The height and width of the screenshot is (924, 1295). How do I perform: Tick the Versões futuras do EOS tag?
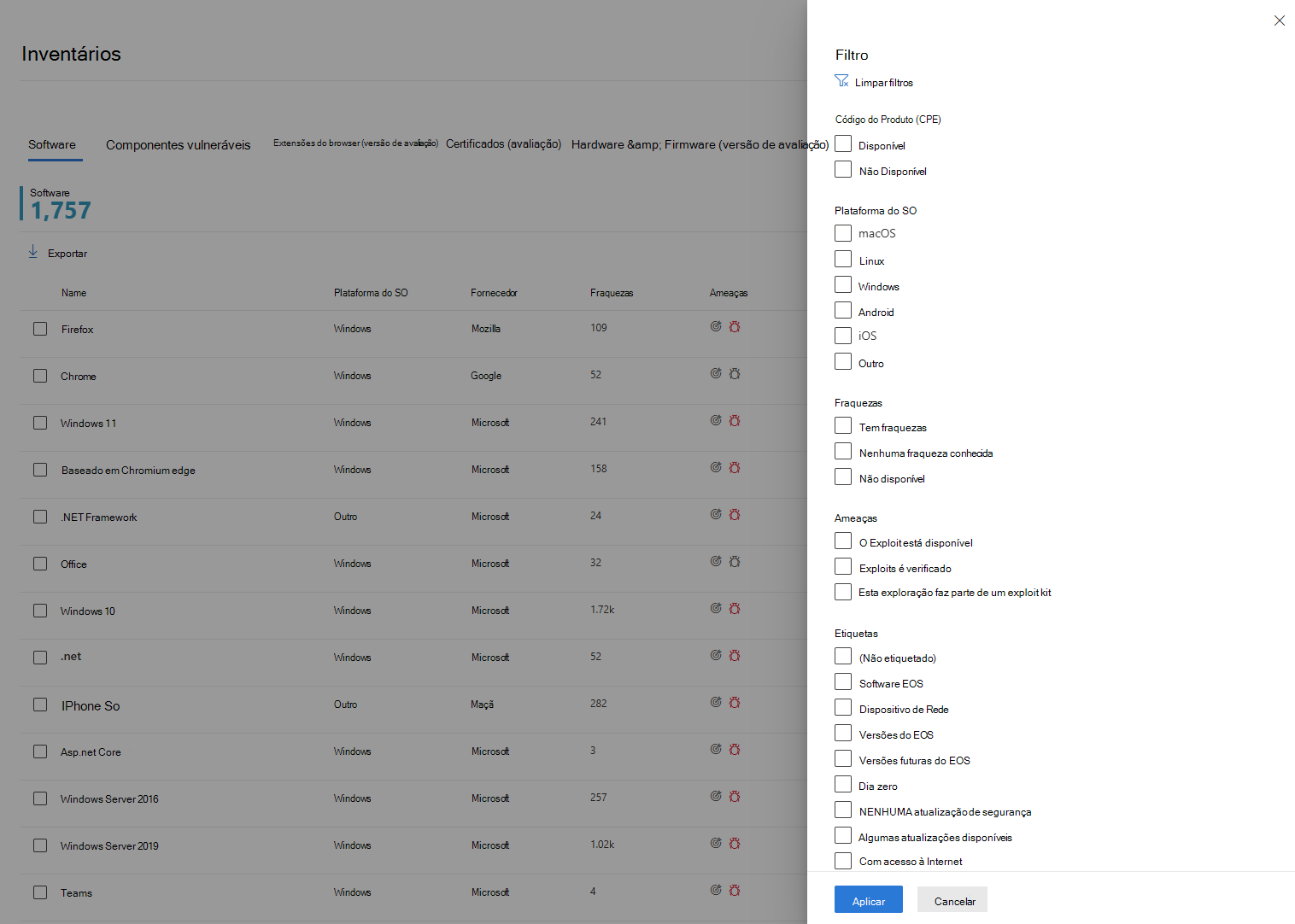pyautogui.click(x=843, y=758)
